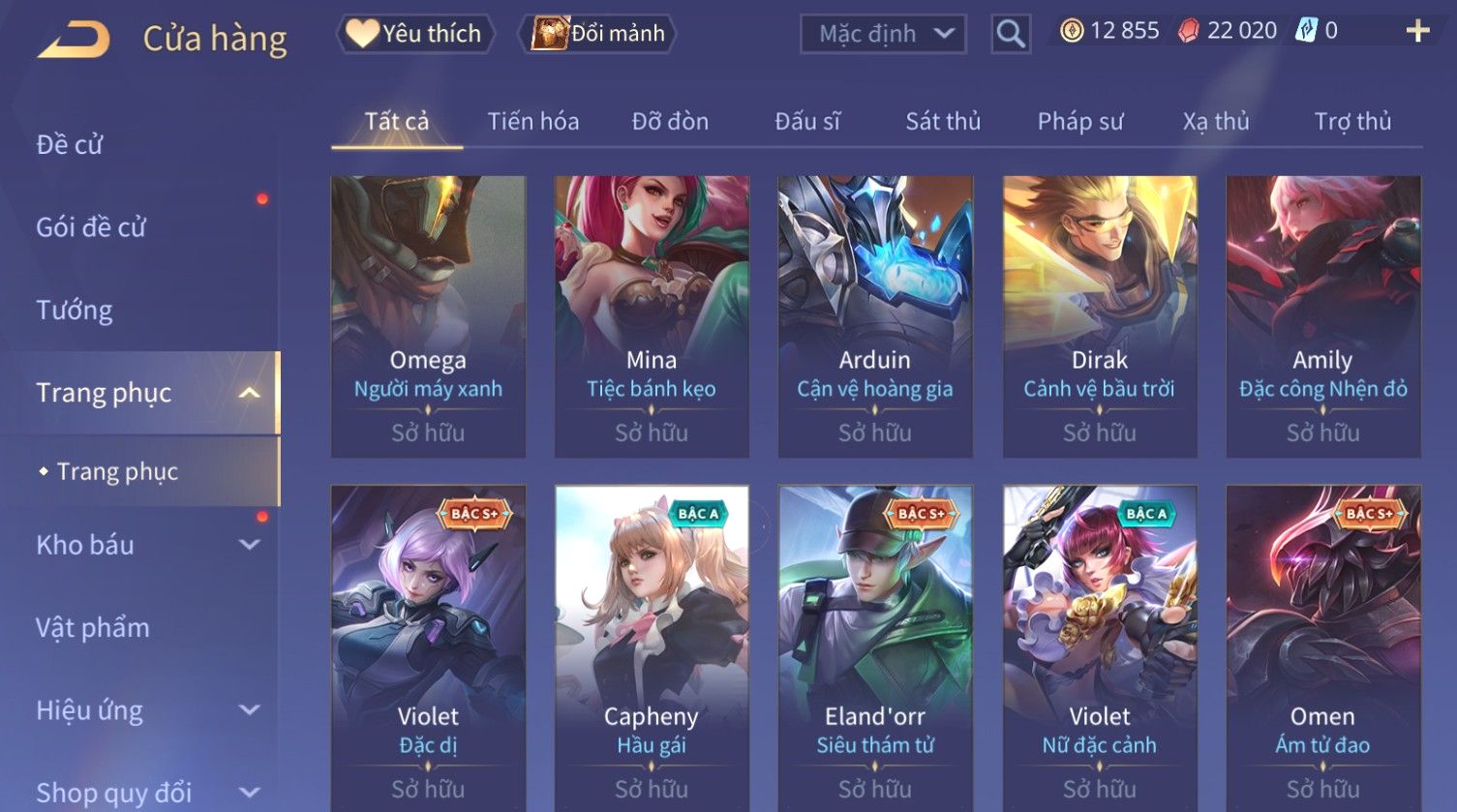
Task: Open the search magnifier icon
Action: click(1011, 34)
